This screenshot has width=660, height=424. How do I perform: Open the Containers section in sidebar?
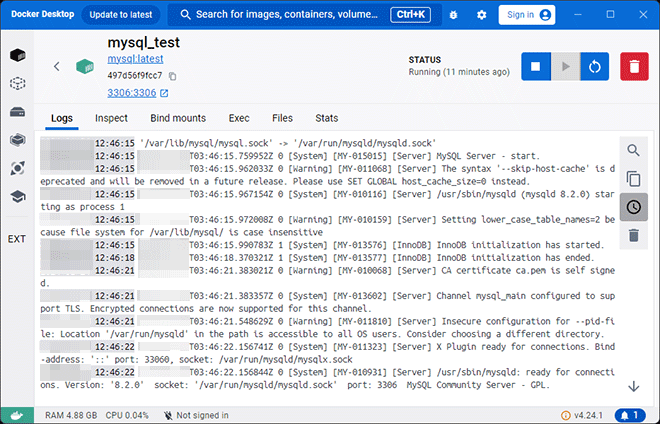point(17,55)
